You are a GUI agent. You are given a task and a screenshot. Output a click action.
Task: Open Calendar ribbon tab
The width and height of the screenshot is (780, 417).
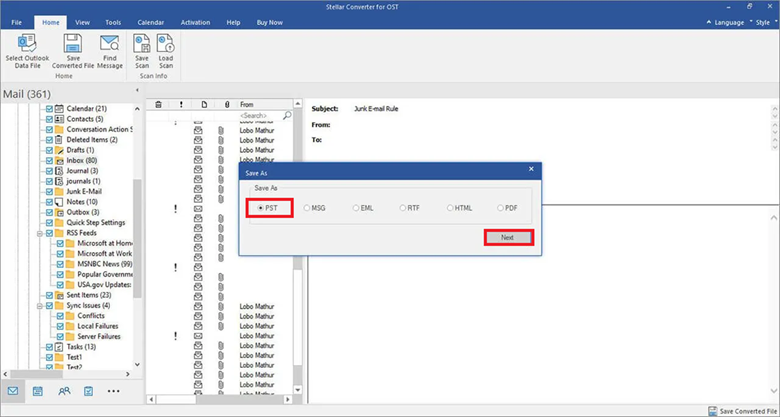(151, 22)
